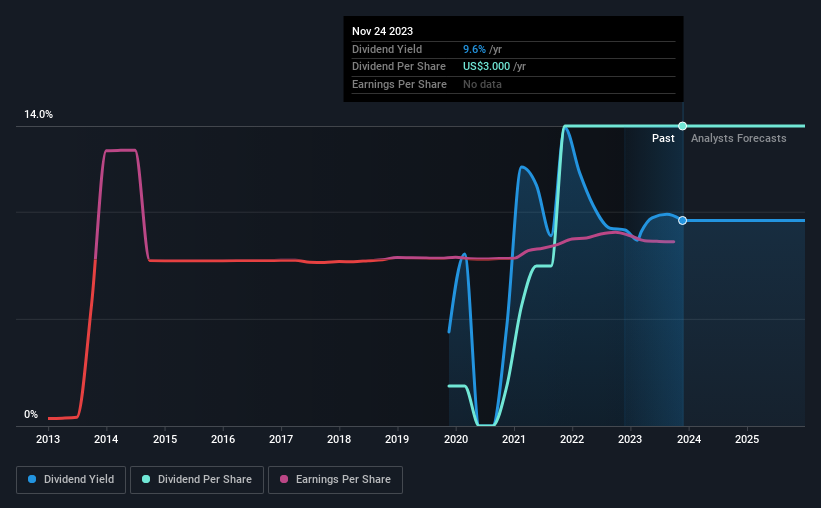Screen dimensions: 821x508
Task: Click the 2021 x-axis label
Action: pos(514,439)
